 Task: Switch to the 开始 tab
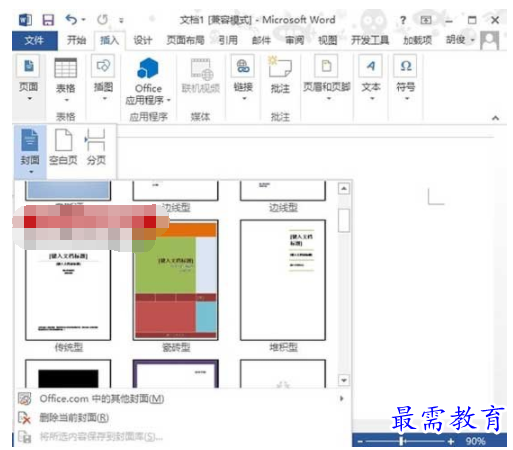pos(76,40)
